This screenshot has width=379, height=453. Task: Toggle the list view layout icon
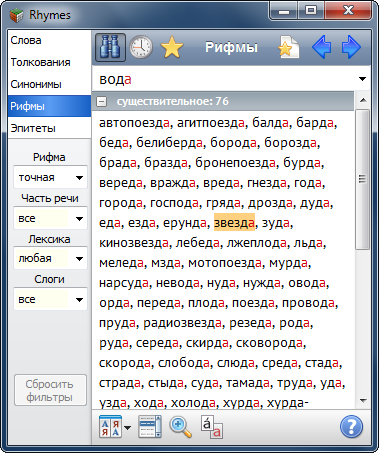click(x=150, y=427)
